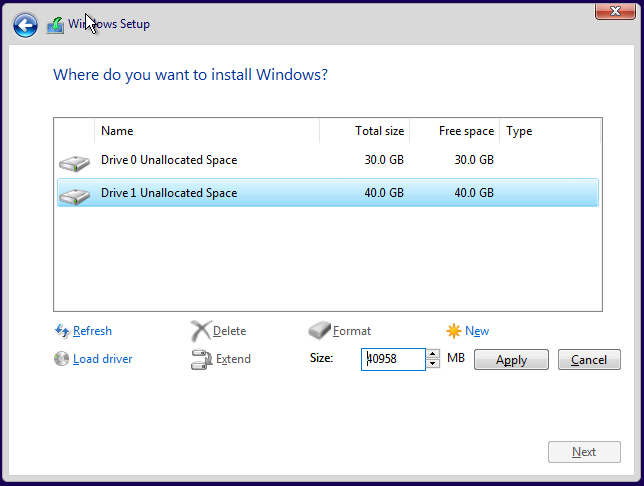The width and height of the screenshot is (644, 486).
Task: Sort by the Name column header
Action: pyautogui.click(x=207, y=131)
